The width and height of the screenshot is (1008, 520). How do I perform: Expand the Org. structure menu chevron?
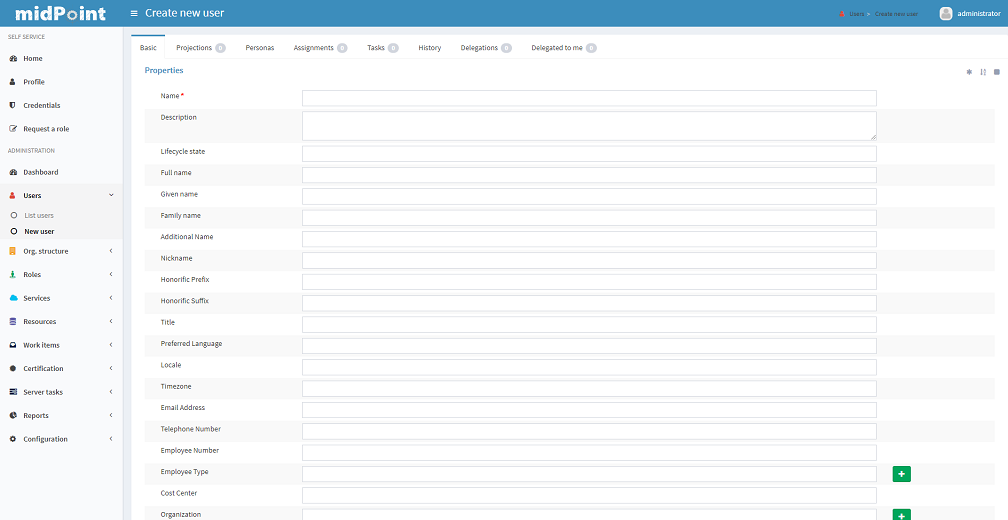point(111,251)
